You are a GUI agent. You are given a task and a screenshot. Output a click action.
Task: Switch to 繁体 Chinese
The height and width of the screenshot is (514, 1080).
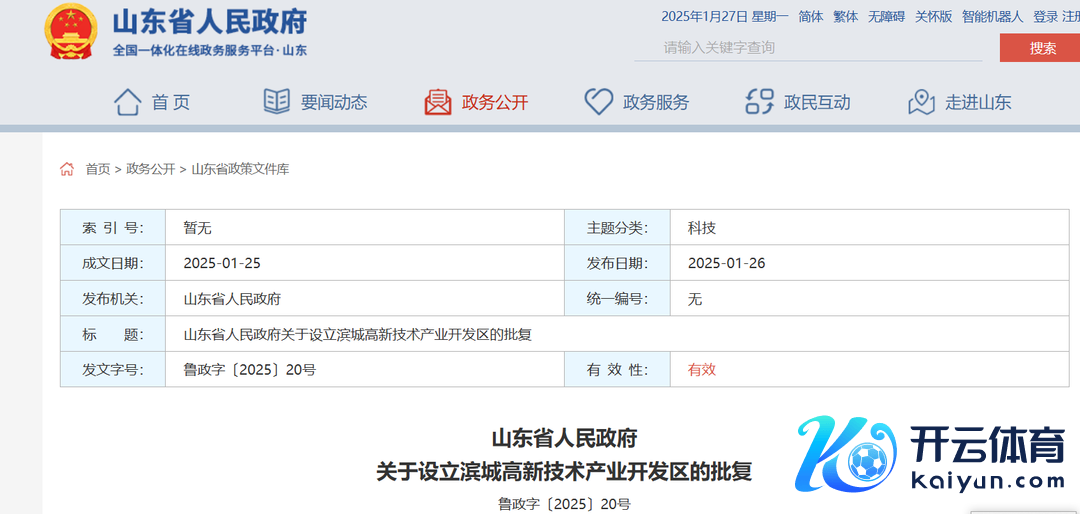[x=845, y=16]
